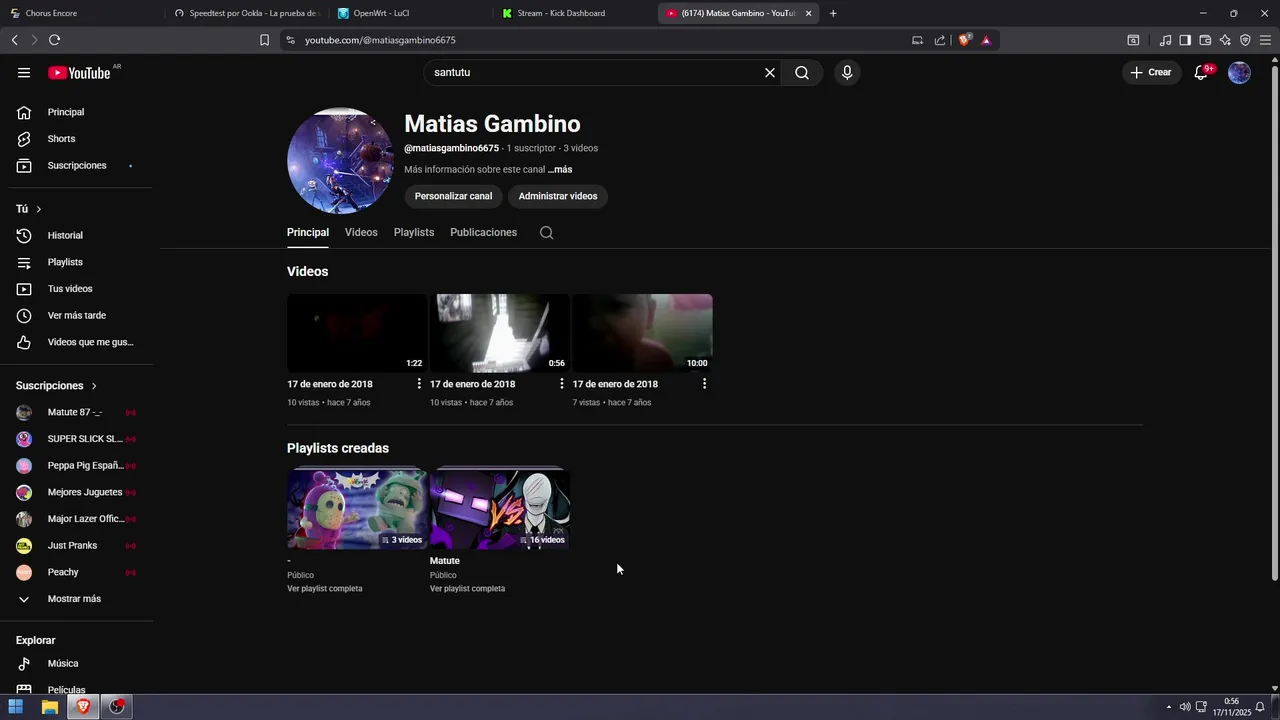Click the share icon in the address bar
The width and height of the screenshot is (1280, 720).
coord(940,40)
